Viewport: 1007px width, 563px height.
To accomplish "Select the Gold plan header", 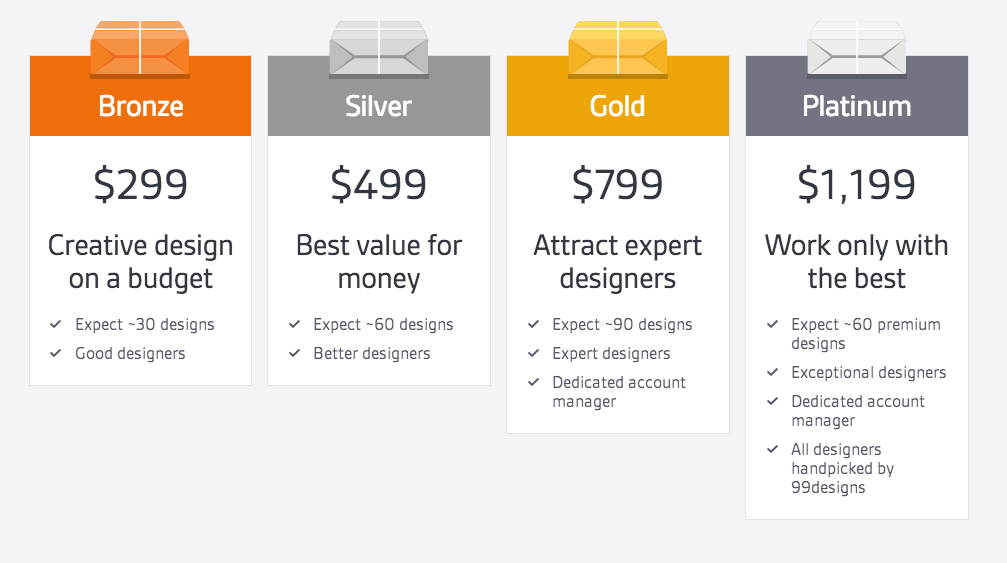I will 617,106.
